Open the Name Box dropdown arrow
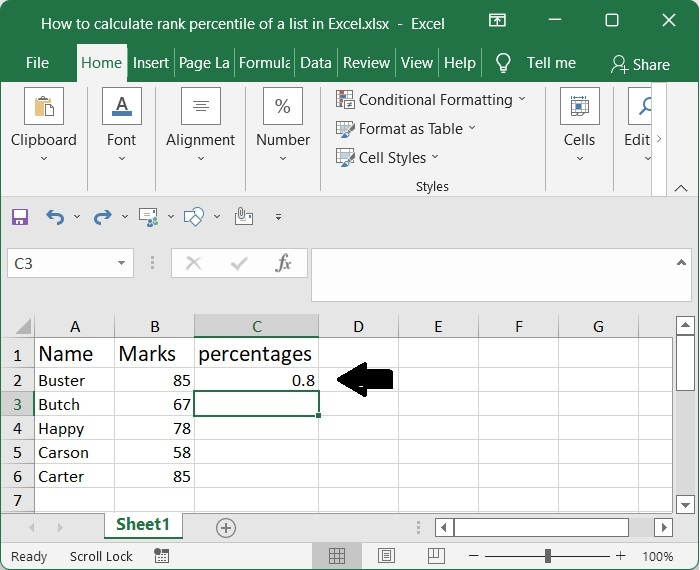This screenshot has height=570, width=700. pyautogui.click(x=122, y=264)
